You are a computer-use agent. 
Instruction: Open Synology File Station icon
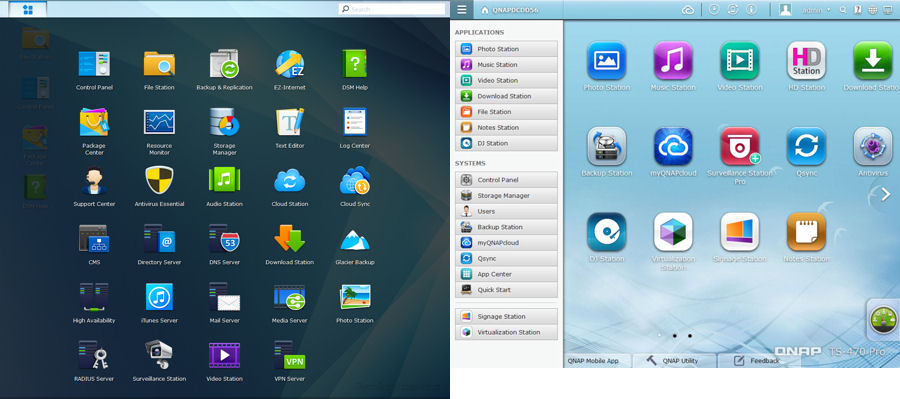point(159,64)
